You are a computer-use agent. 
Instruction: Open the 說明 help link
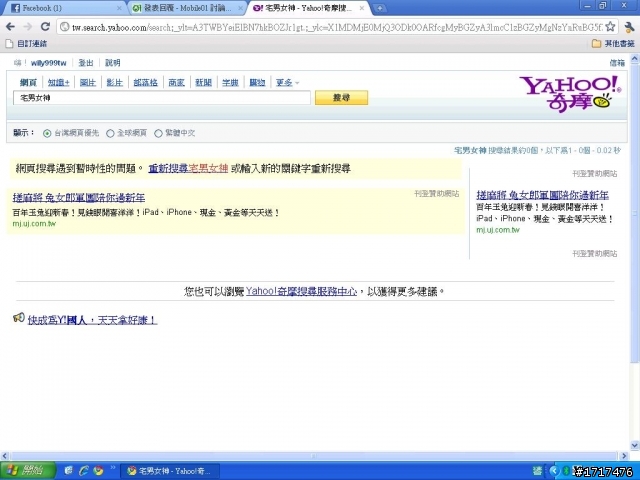point(113,63)
